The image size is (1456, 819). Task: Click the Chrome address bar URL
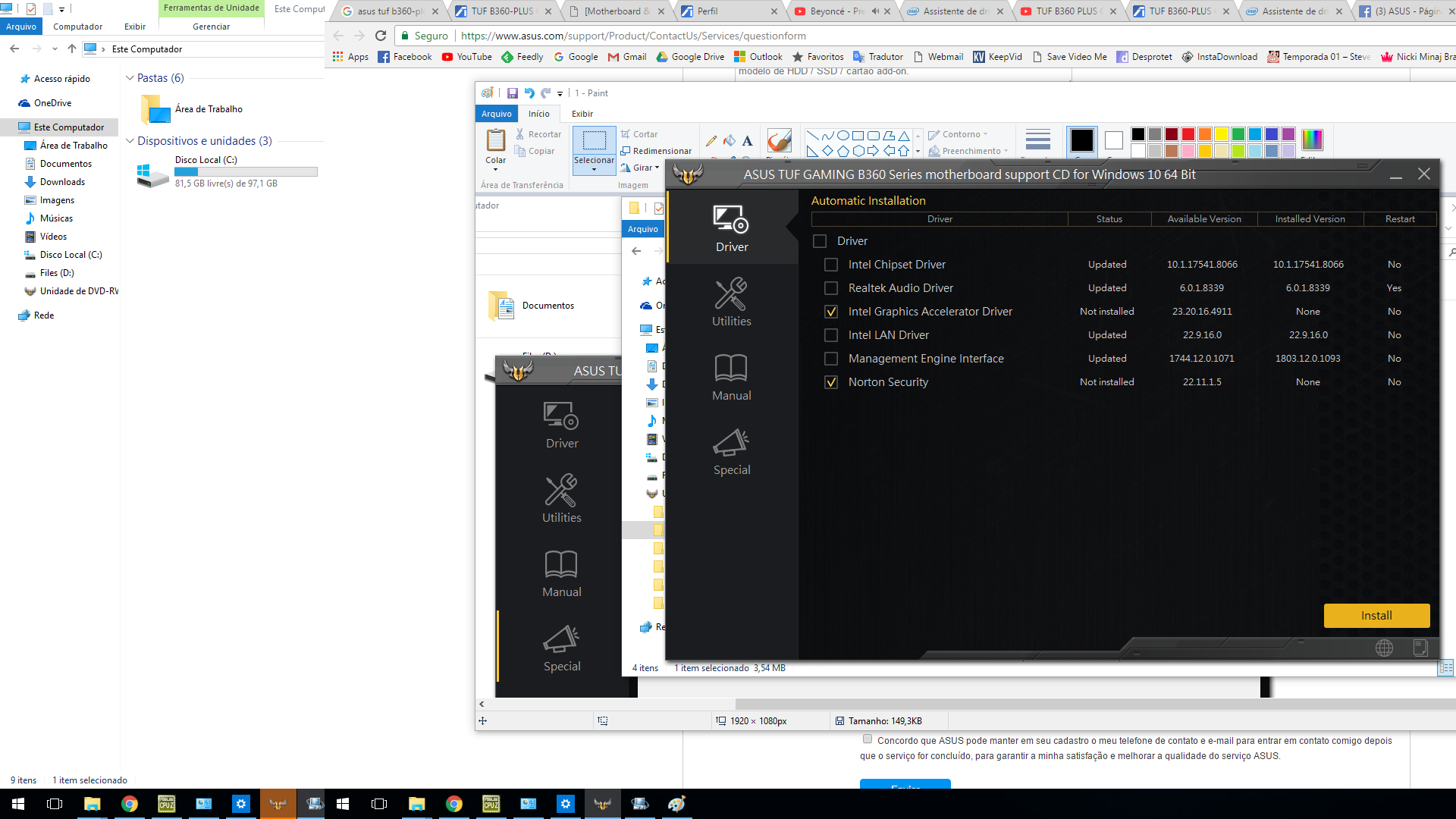pyautogui.click(x=633, y=36)
